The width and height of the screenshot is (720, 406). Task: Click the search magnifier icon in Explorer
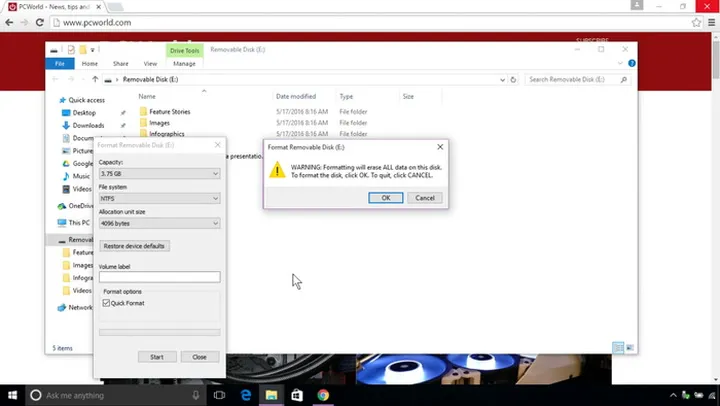[624, 79]
